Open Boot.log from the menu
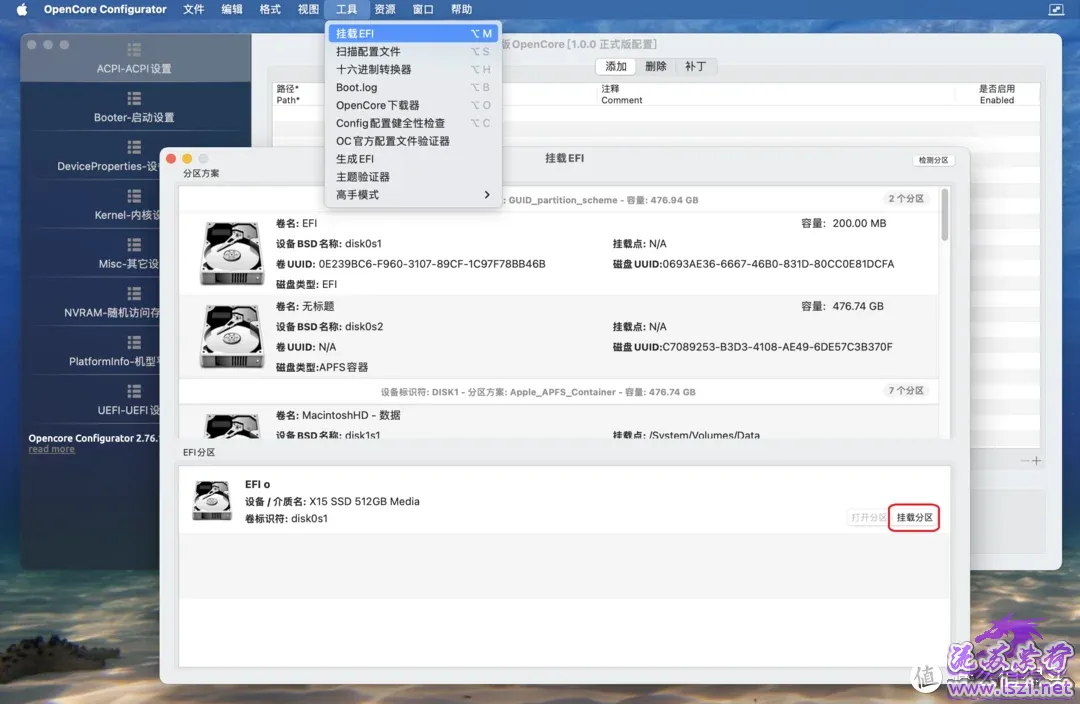The image size is (1080, 704). tap(413, 87)
